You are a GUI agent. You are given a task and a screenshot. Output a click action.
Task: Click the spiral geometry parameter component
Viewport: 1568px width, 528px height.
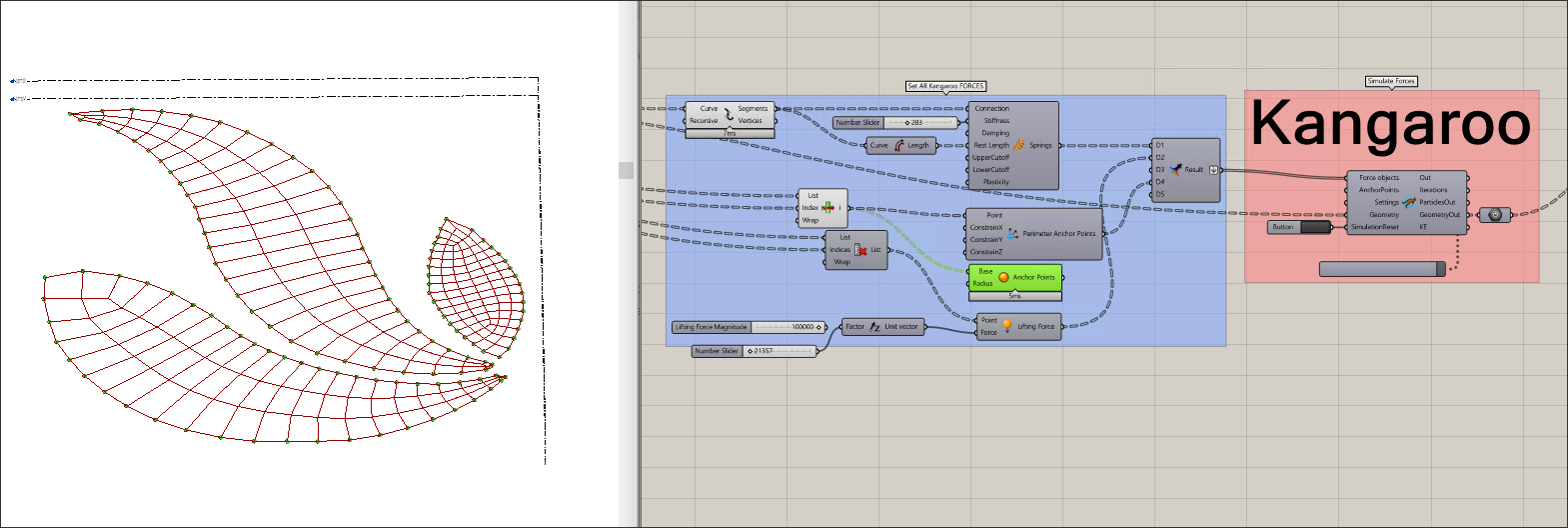[1495, 215]
